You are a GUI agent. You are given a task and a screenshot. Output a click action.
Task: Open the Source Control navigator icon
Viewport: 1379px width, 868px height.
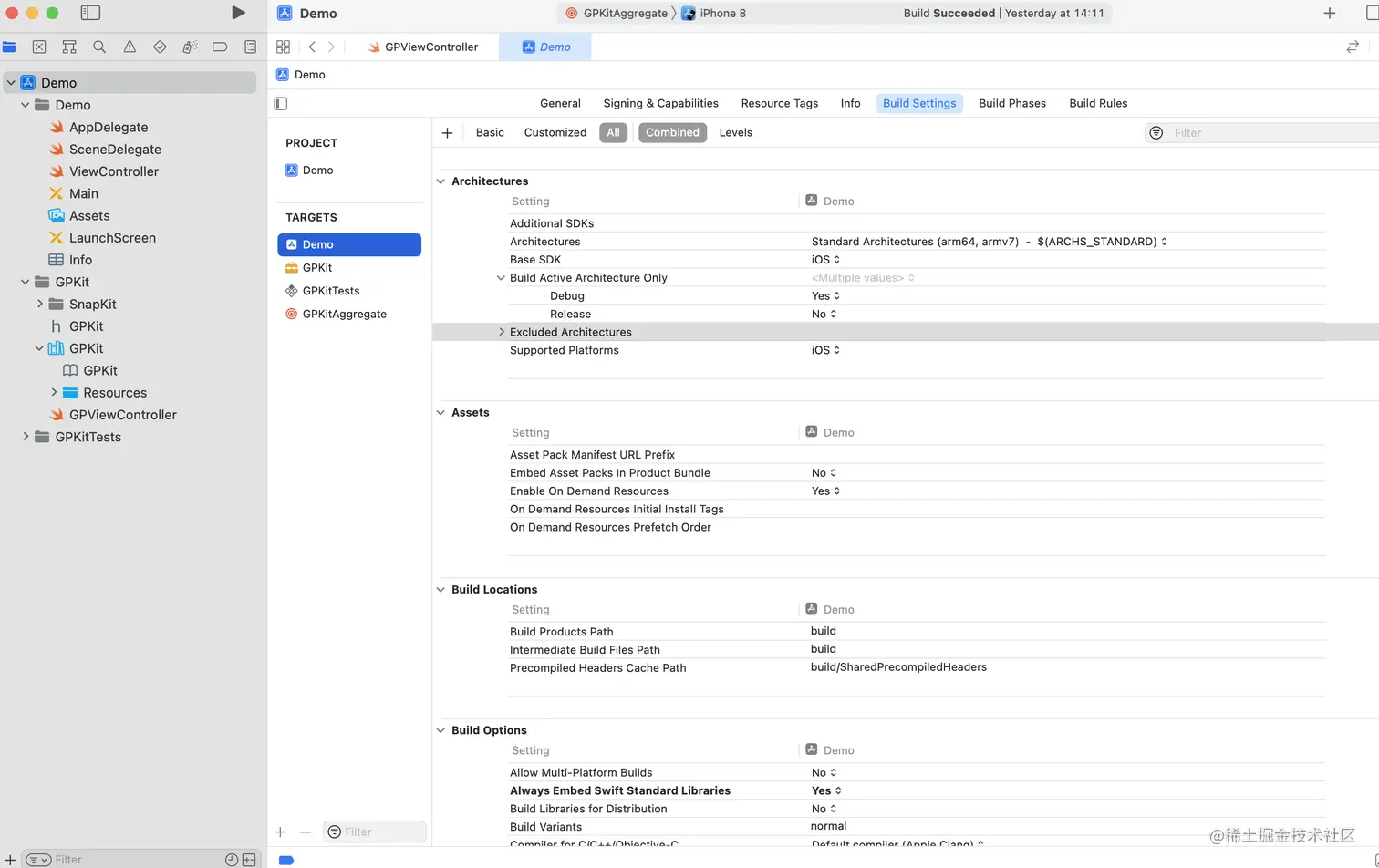(39, 46)
